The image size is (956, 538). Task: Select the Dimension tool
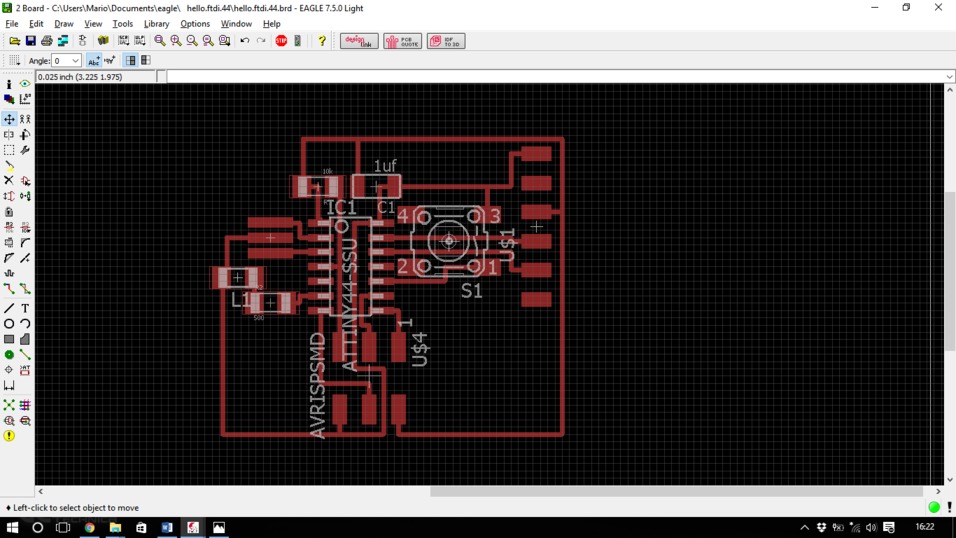pyautogui.click(x=9, y=386)
